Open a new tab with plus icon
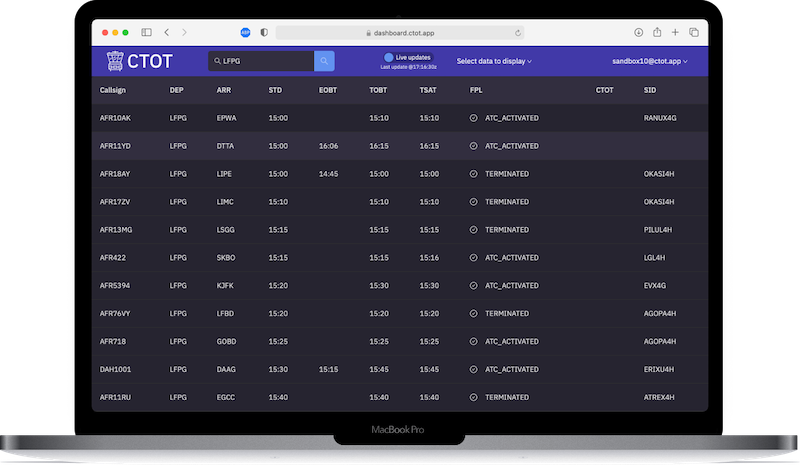800x465 pixels. [x=675, y=33]
